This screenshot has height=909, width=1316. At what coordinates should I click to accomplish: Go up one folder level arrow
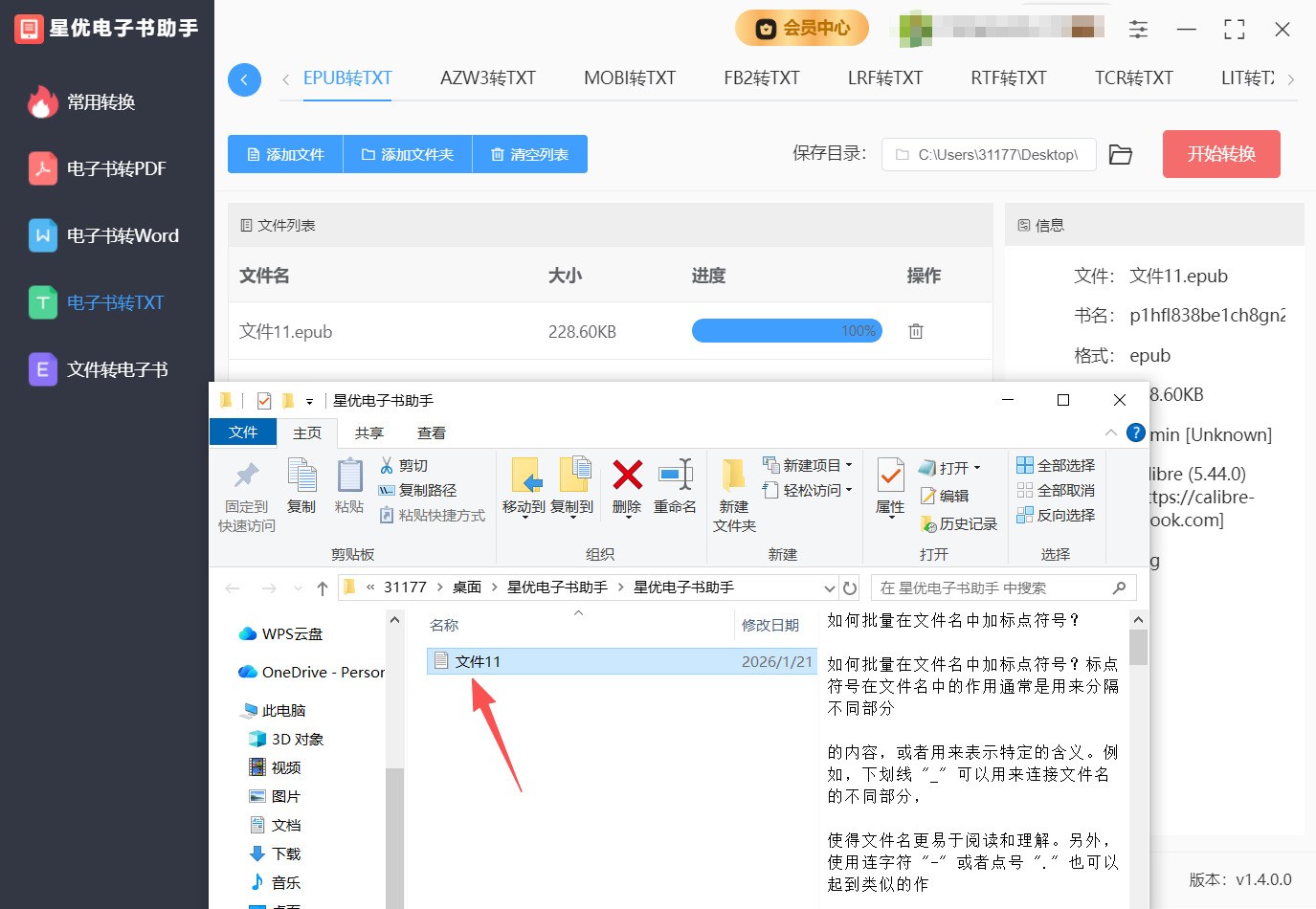pos(323,588)
